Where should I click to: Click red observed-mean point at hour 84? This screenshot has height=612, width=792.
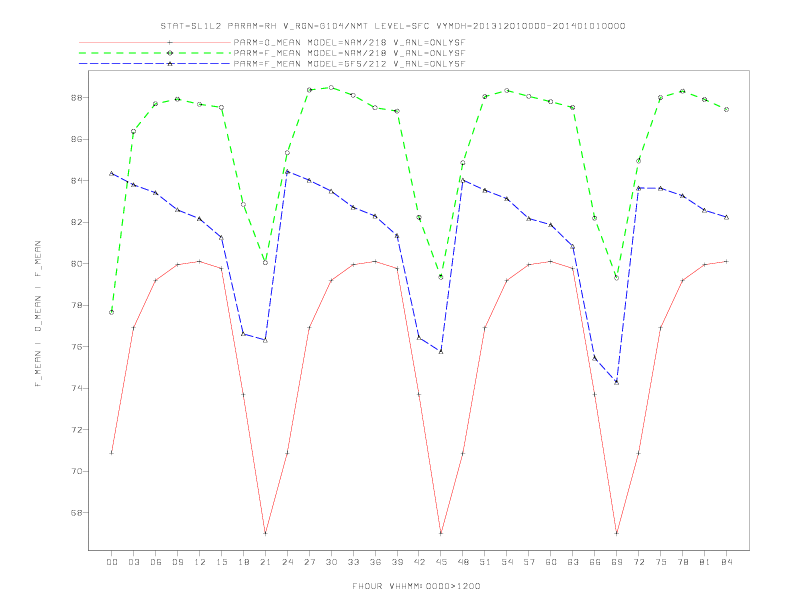(726, 262)
